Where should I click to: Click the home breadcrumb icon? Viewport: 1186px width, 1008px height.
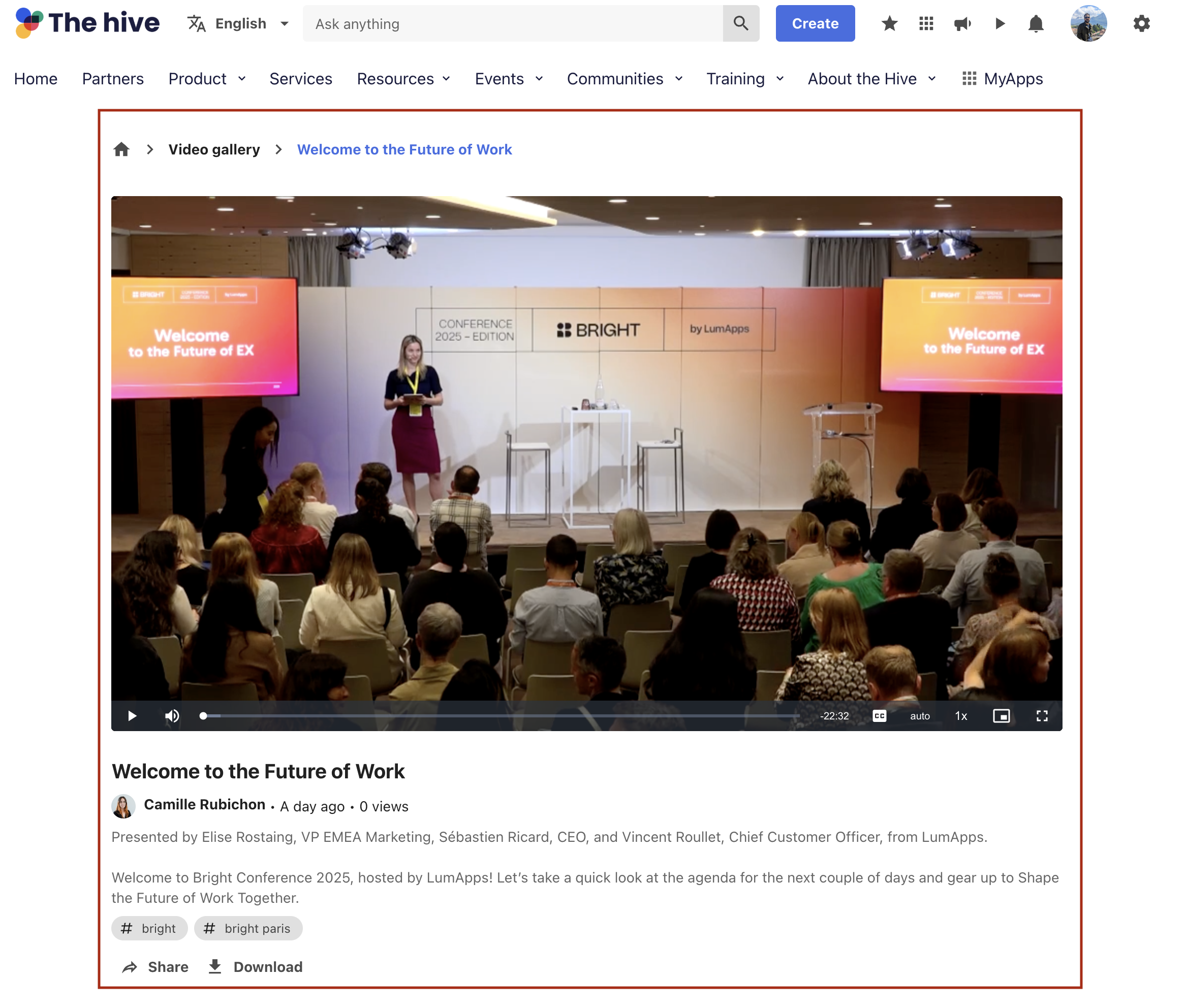point(121,149)
